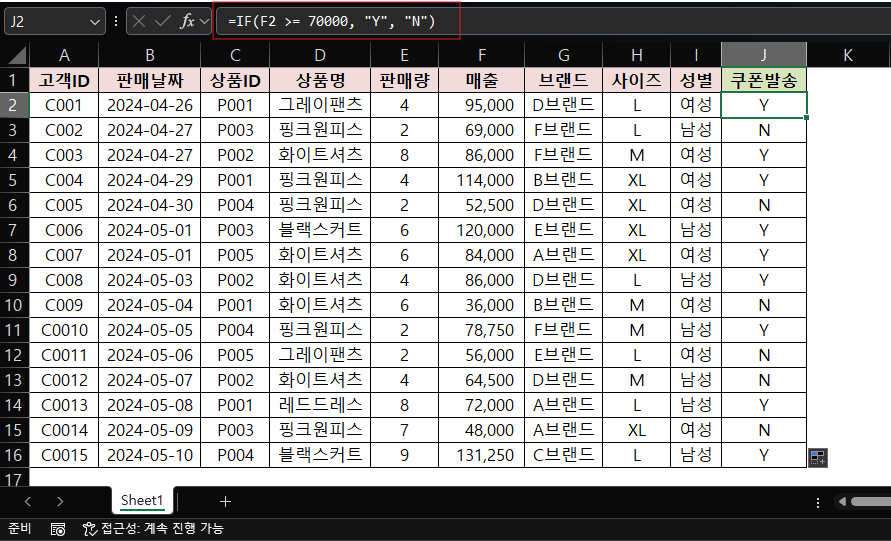Click the name box options dots
The height and width of the screenshot is (541, 891).
116,22
